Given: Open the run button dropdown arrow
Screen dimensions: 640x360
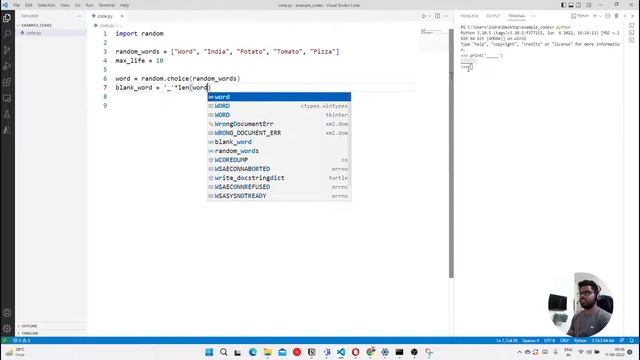Looking at the screenshot, I should click(429, 16).
